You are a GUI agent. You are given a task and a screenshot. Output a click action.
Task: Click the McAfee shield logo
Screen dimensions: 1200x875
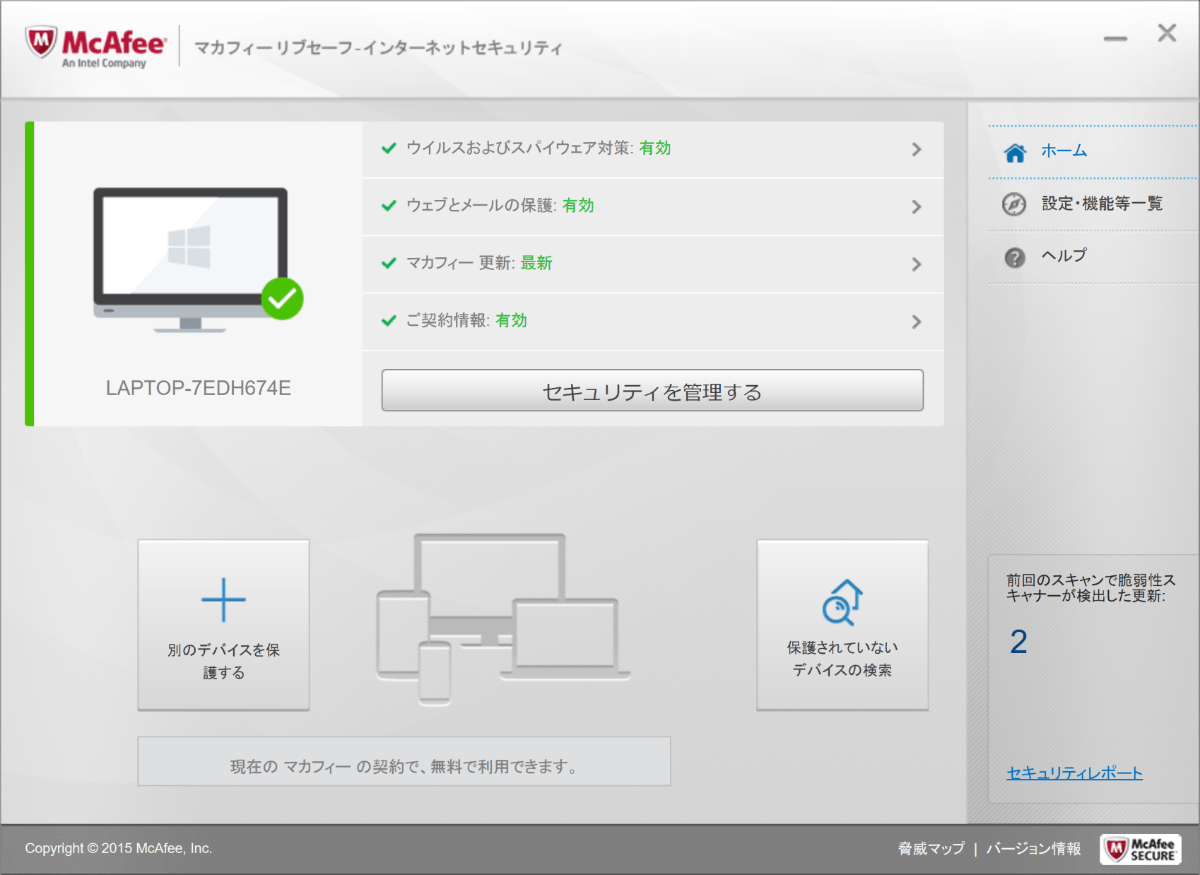point(42,46)
